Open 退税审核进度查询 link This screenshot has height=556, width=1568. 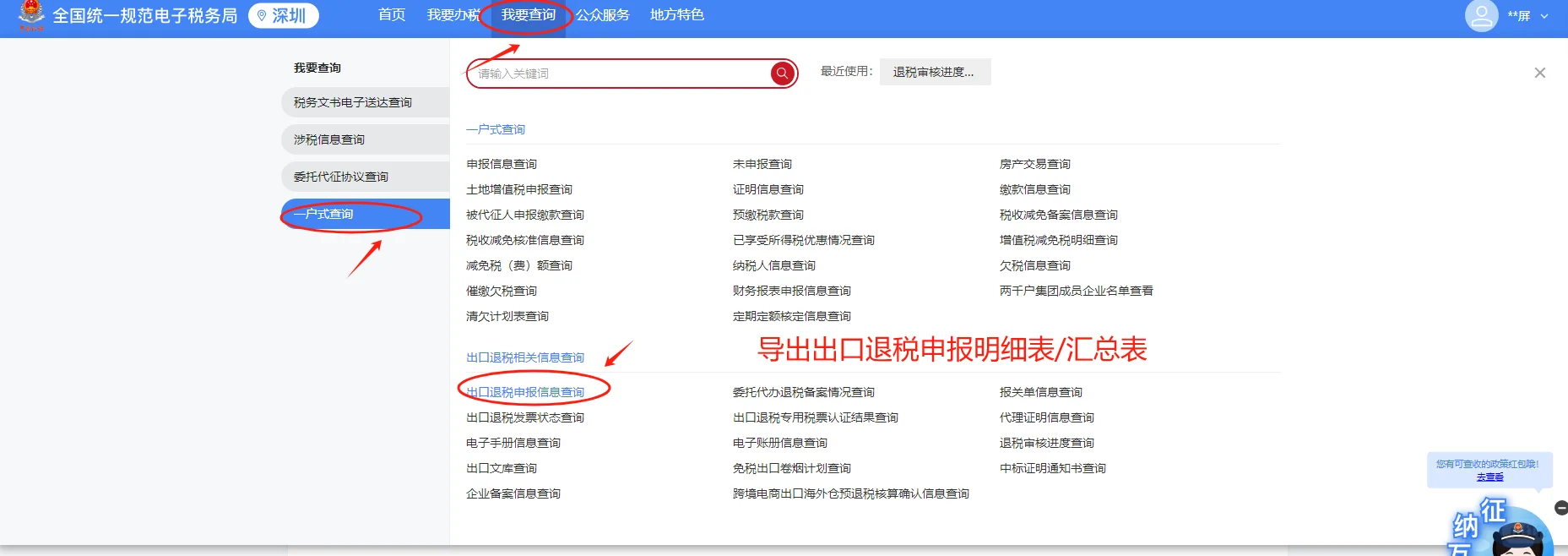point(1047,443)
